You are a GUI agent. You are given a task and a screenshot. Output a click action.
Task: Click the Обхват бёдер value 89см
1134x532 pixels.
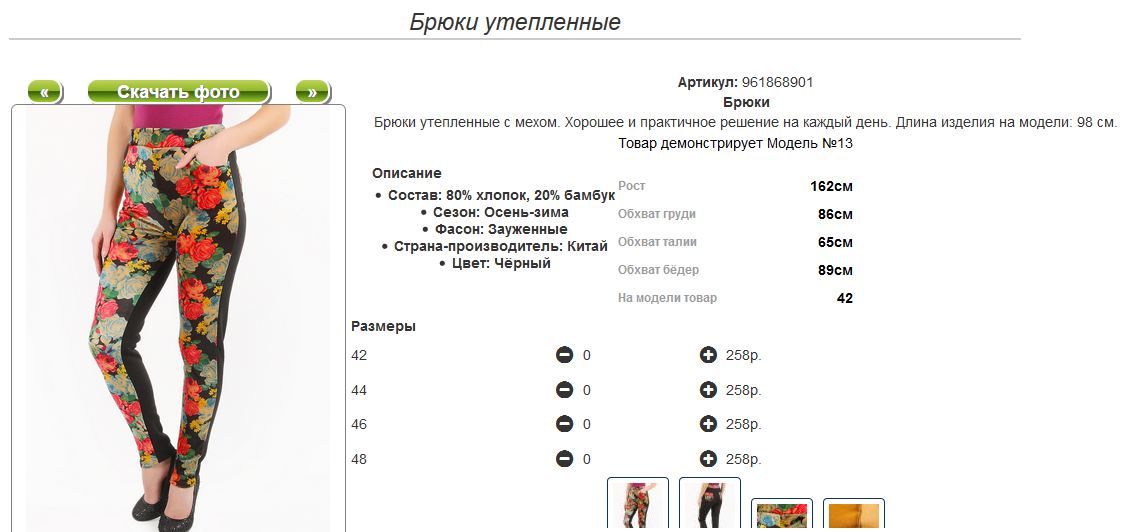click(x=835, y=270)
